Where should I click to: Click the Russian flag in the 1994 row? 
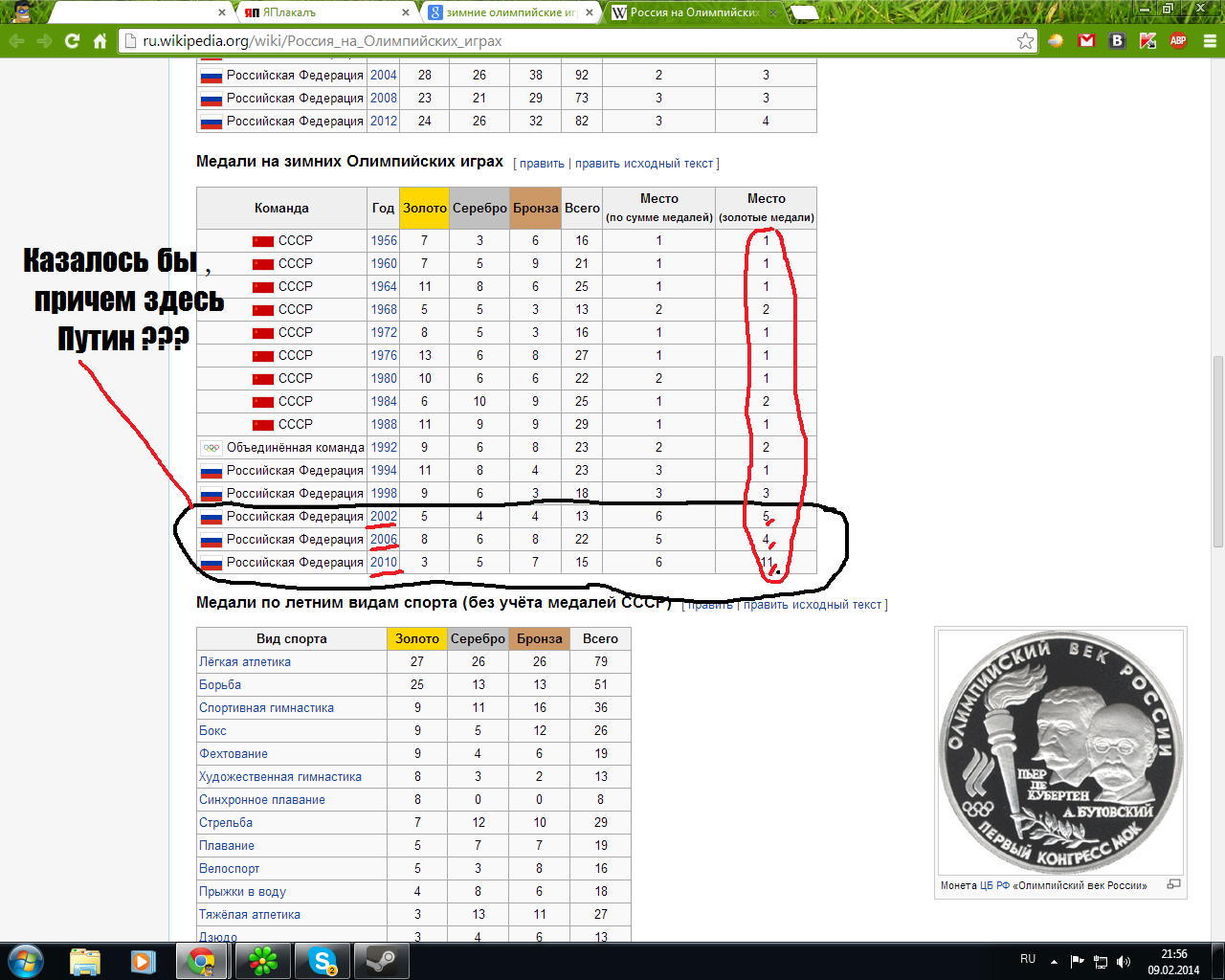(x=212, y=471)
